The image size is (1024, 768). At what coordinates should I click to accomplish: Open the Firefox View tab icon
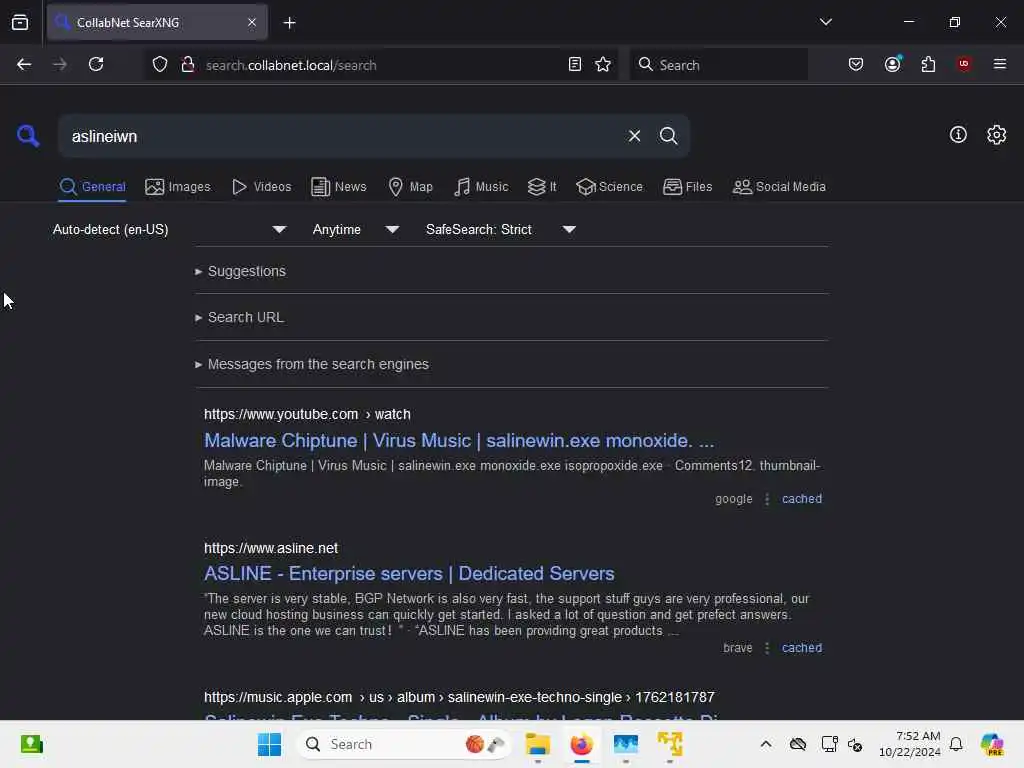point(20,23)
